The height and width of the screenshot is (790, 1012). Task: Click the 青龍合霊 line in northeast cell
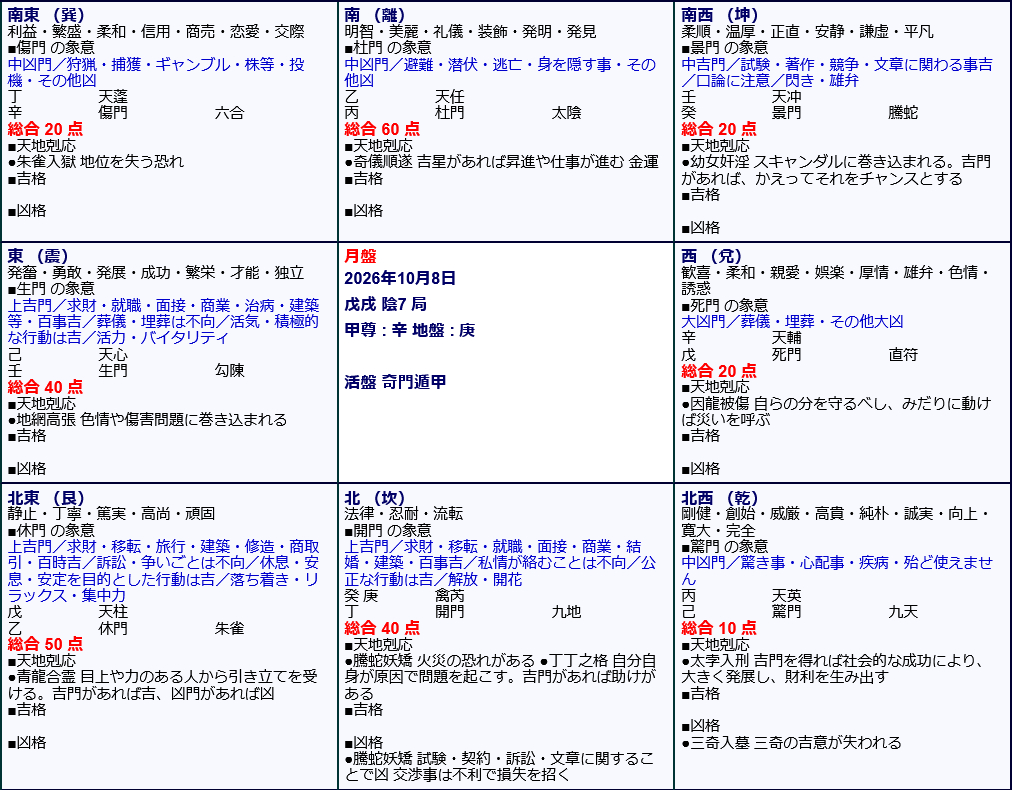[x=163, y=685]
